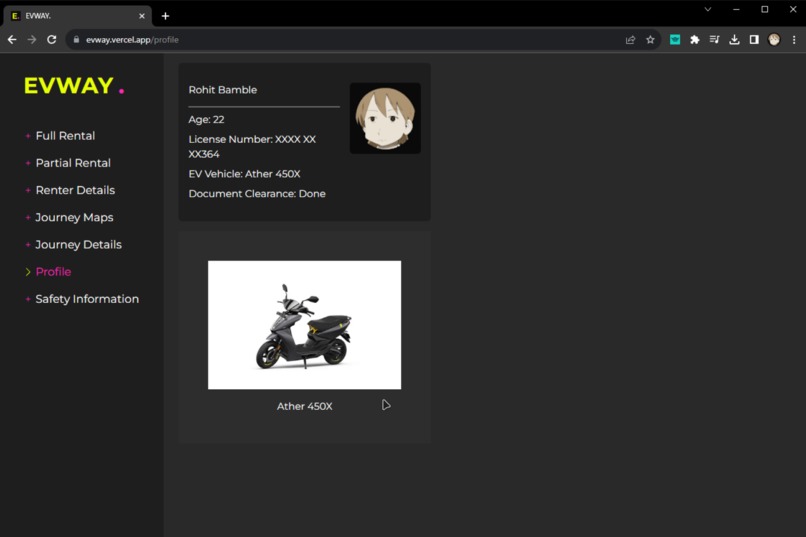The height and width of the screenshot is (537, 806).
Task: Bookmark page with star icon
Action: [650, 40]
